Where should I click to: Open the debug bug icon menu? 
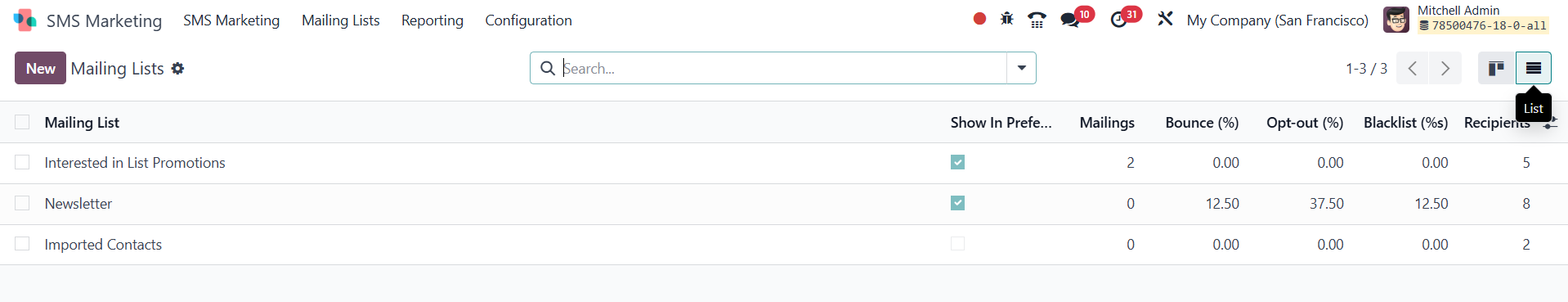point(1007,19)
